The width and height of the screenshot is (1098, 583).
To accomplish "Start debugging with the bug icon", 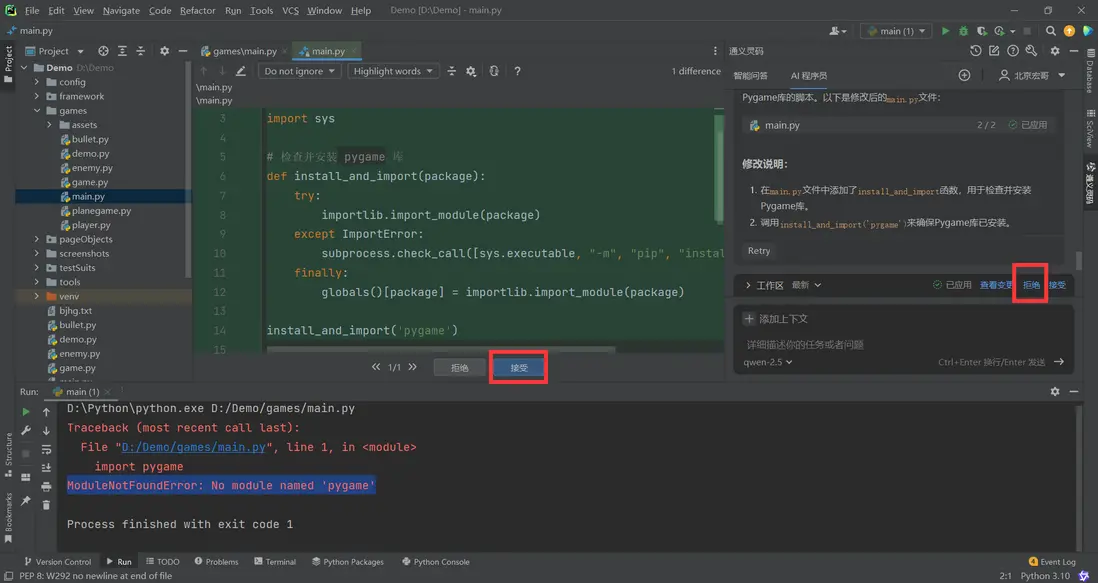I will pyautogui.click(x=963, y=31).
